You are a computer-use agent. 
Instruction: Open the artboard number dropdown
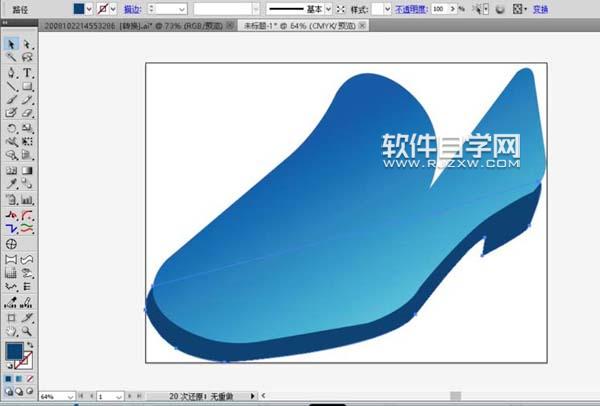(x=119, y=396)
